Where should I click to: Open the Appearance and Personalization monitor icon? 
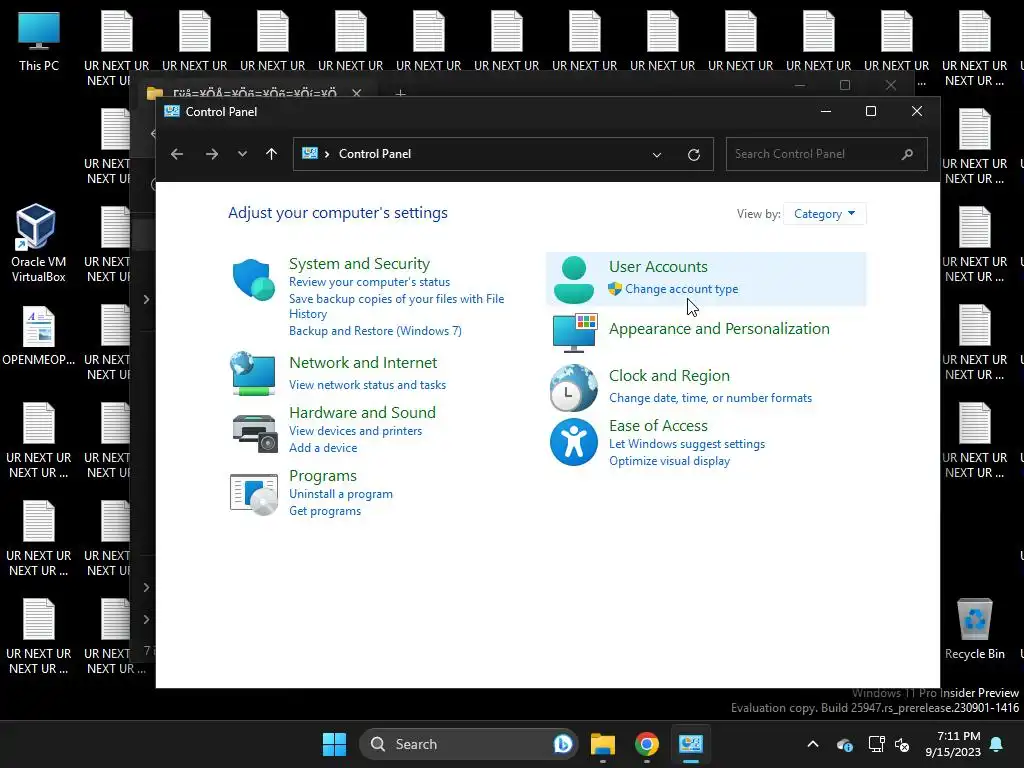coord(575,332)
